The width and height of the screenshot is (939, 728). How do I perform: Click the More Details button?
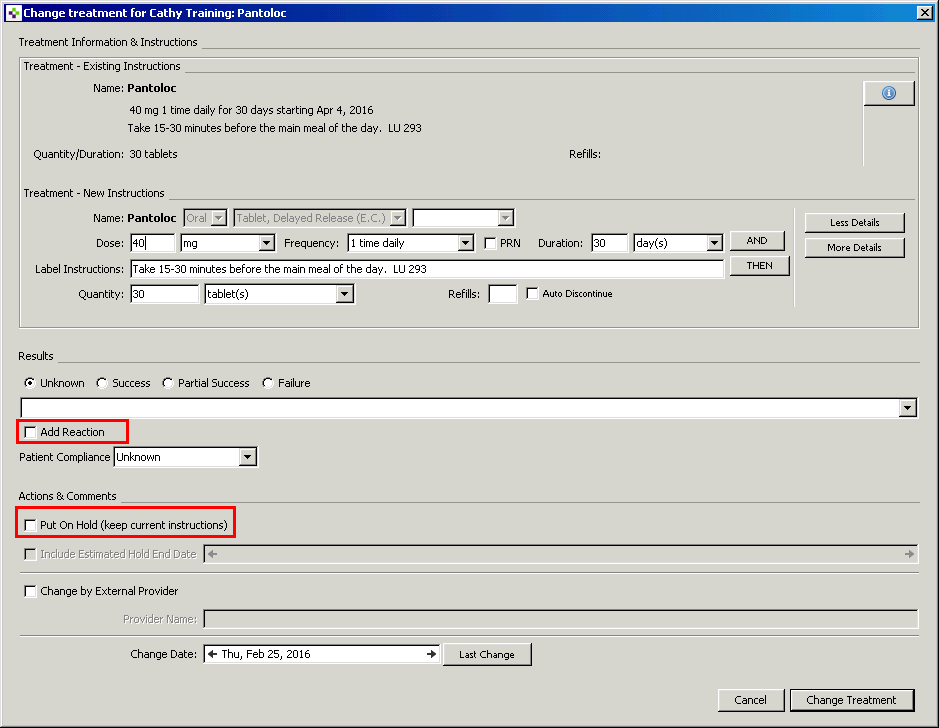[855, 248]
